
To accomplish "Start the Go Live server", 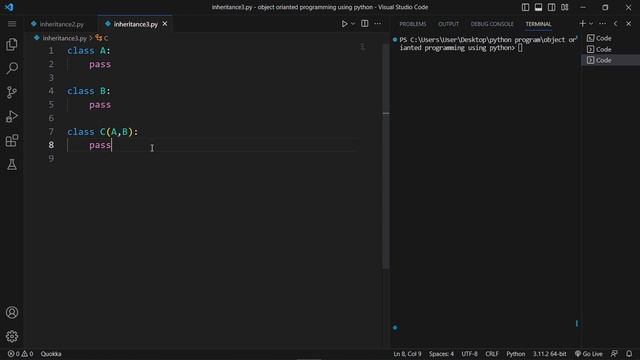I will (589, 354).
